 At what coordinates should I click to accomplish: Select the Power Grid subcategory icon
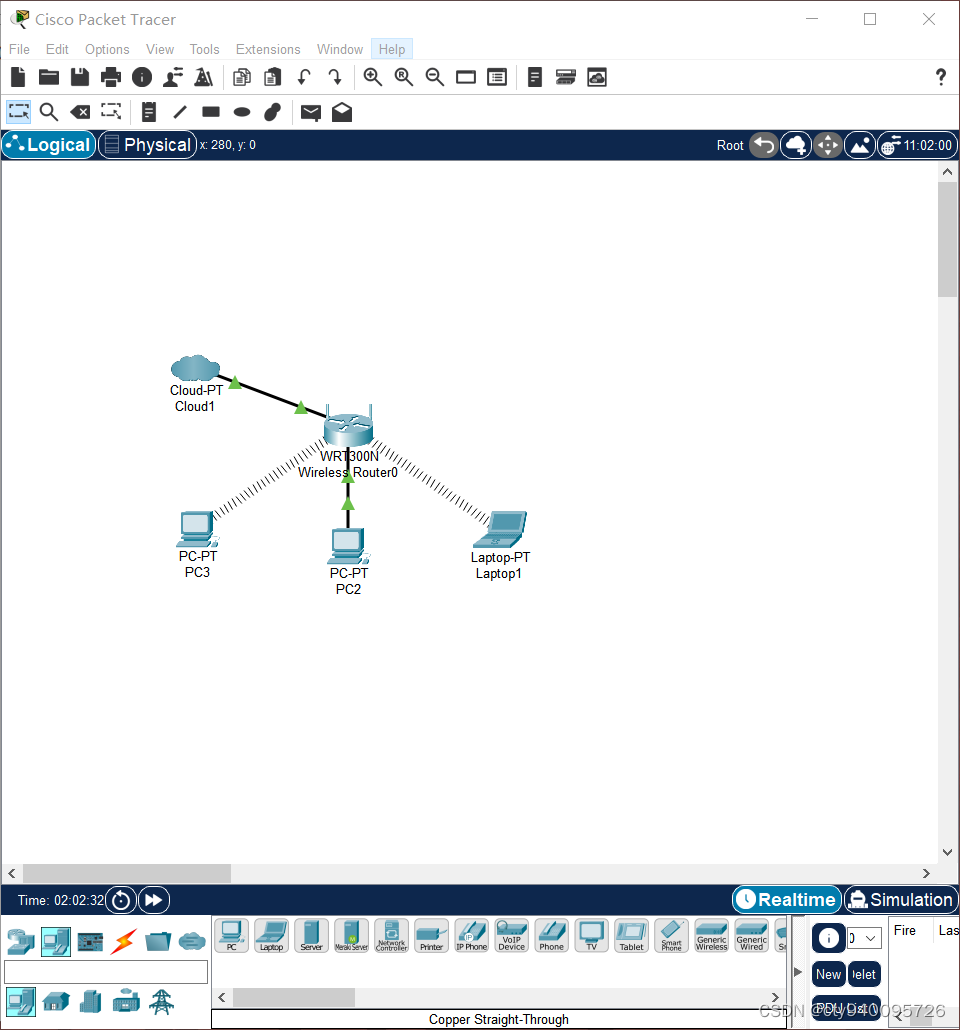point(161,1002)
